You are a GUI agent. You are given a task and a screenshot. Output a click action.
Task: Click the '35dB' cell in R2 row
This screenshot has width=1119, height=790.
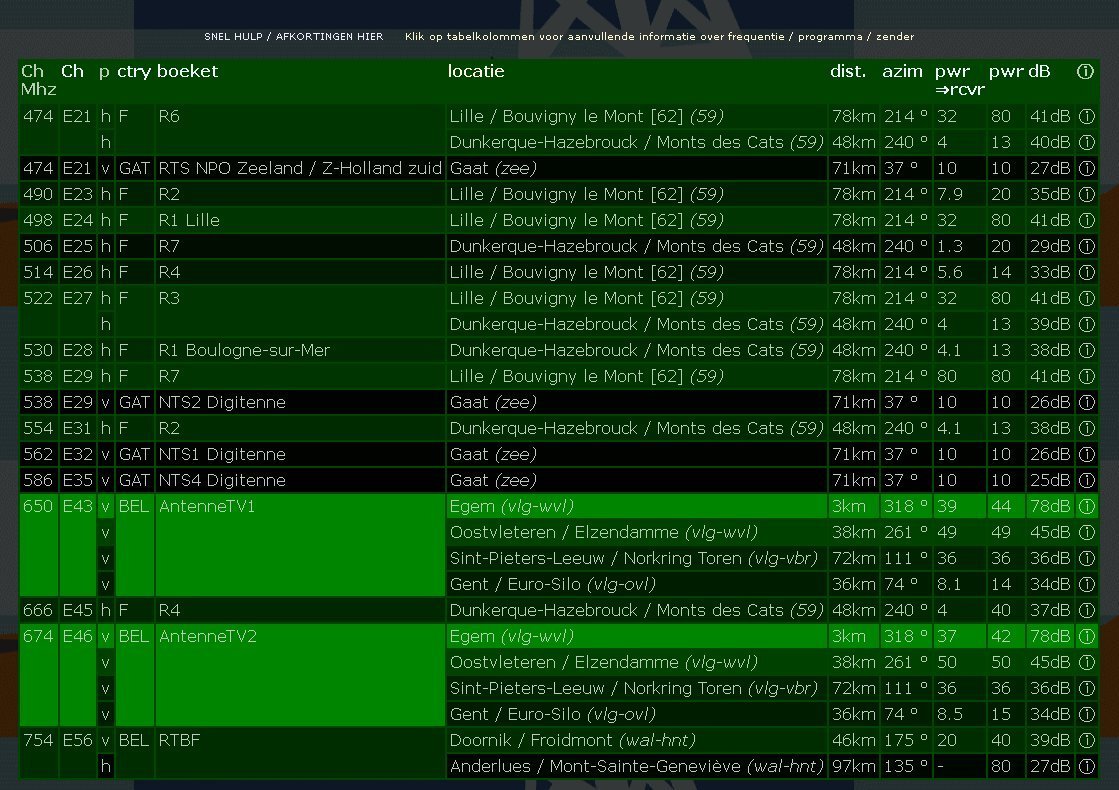pos(1050,194)
